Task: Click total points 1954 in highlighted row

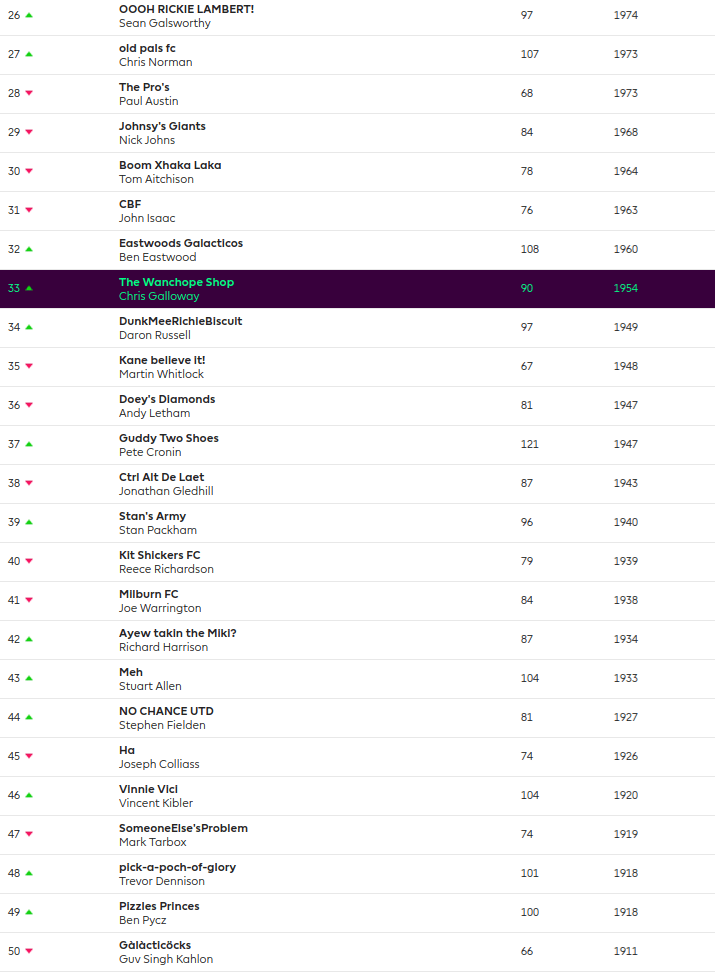Action: (626, 288)
